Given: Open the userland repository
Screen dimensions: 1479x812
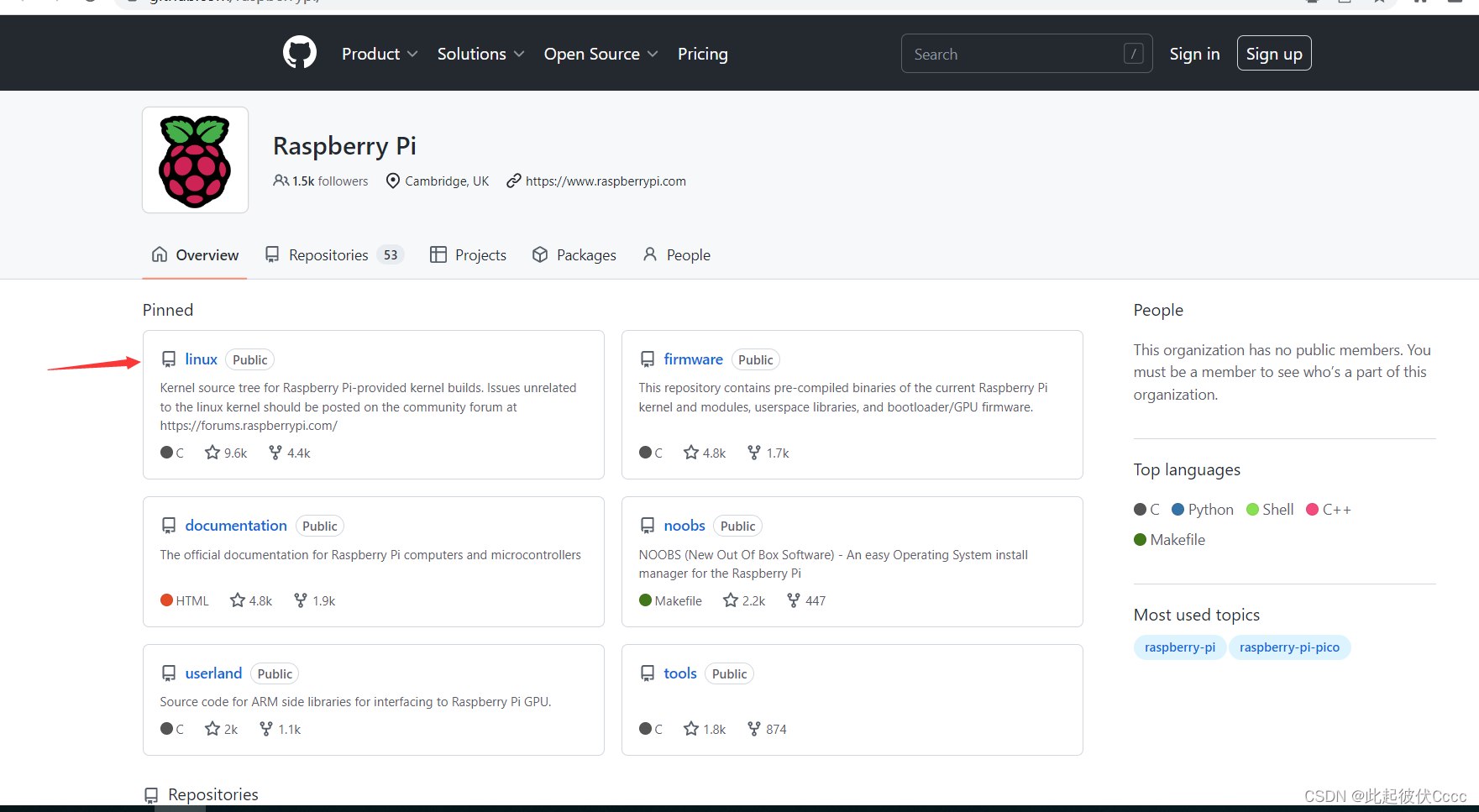Looking at the screenshot, I should coord(213,673).
